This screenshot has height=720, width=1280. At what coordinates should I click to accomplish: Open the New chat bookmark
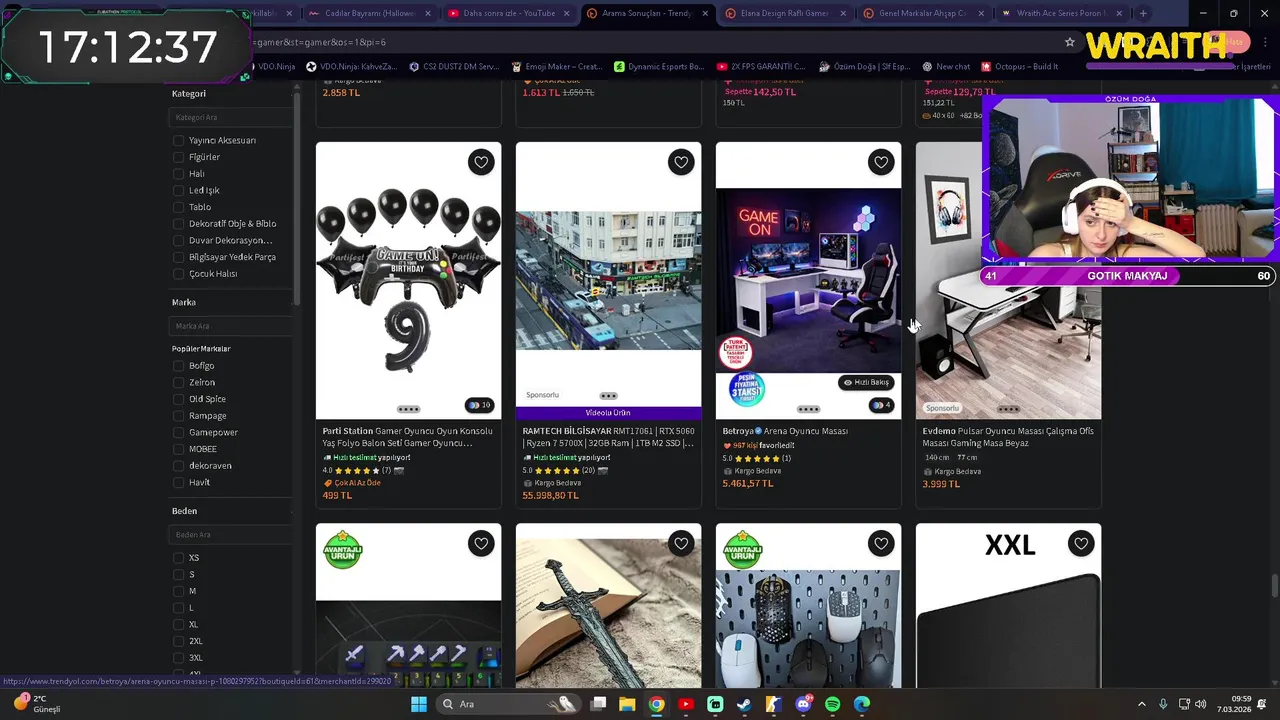(946, 67)
